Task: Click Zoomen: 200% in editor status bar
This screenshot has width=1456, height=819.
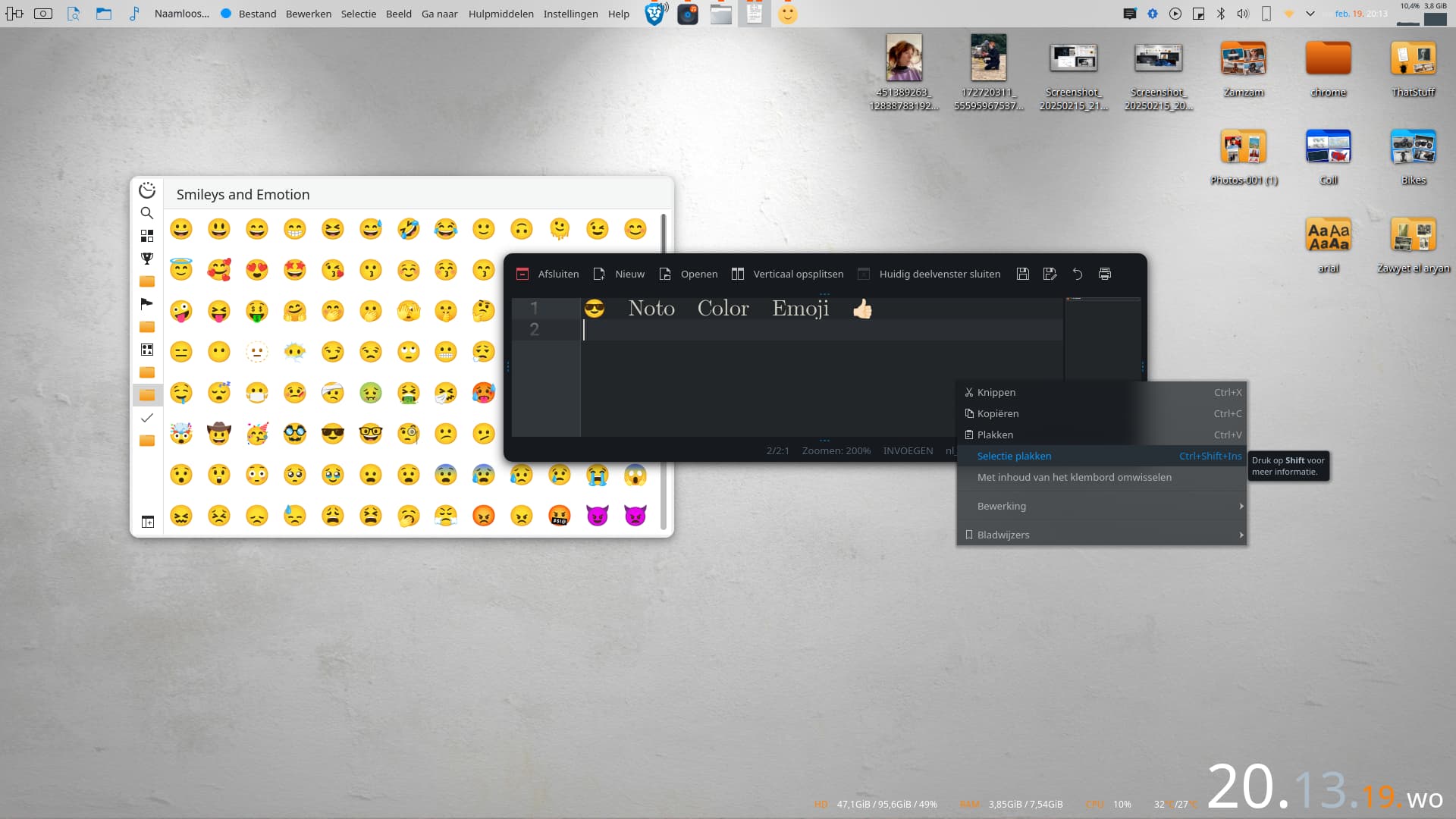Action: [x=836, y=450]
